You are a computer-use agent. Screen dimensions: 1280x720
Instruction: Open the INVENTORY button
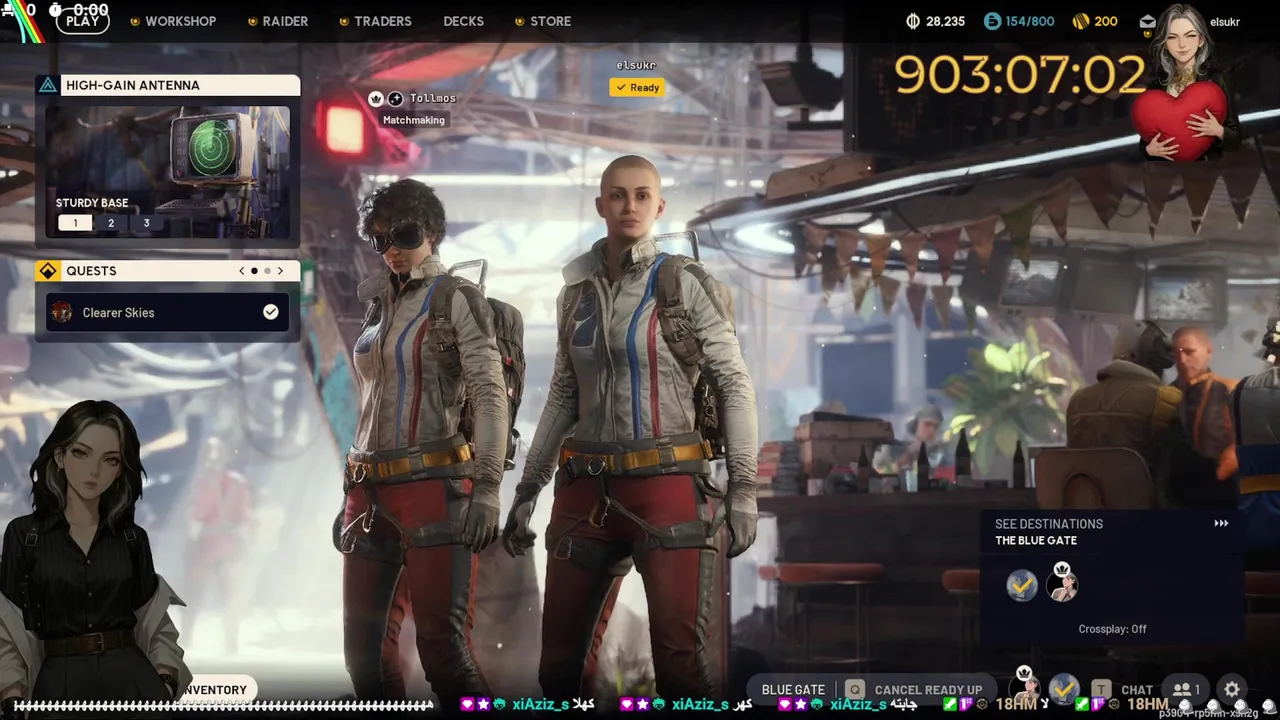point(214,690)
